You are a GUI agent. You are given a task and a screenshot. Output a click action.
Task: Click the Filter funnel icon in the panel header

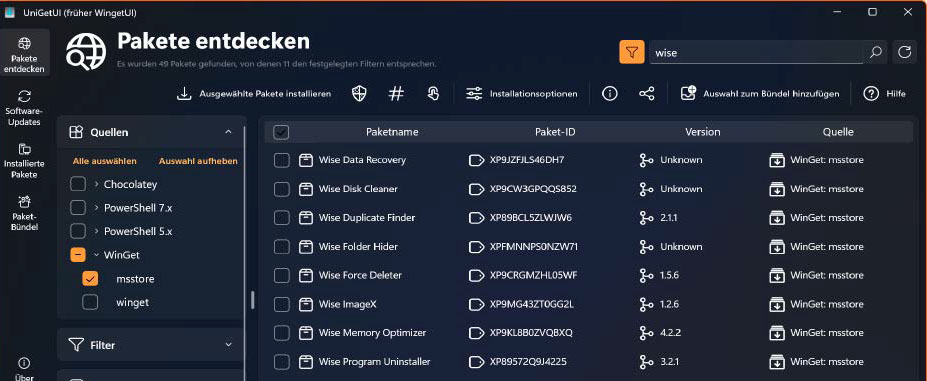[x=76, y=345]
